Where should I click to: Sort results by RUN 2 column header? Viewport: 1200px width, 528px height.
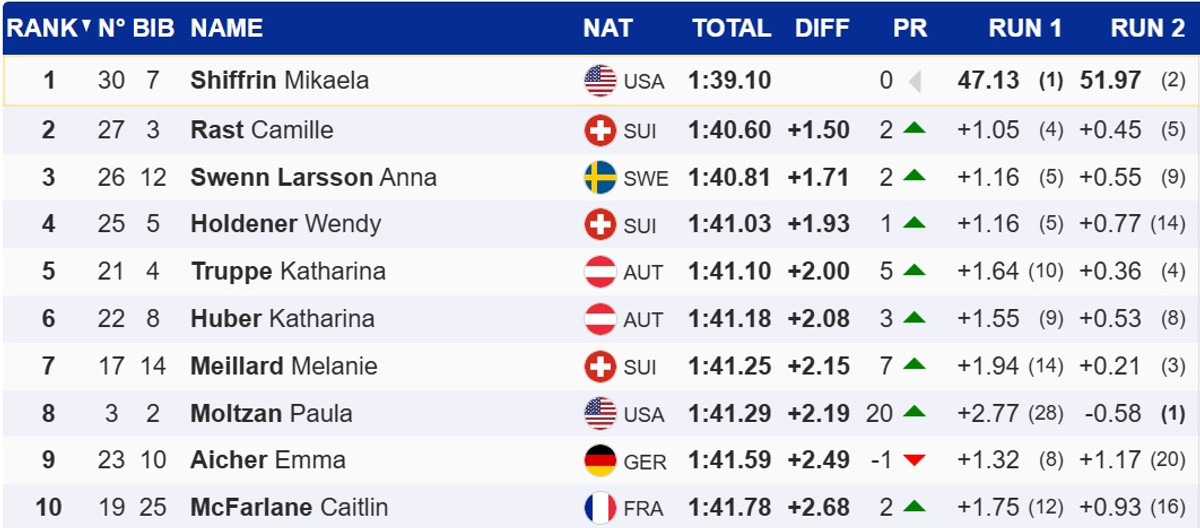click(x=1147, y=28)
